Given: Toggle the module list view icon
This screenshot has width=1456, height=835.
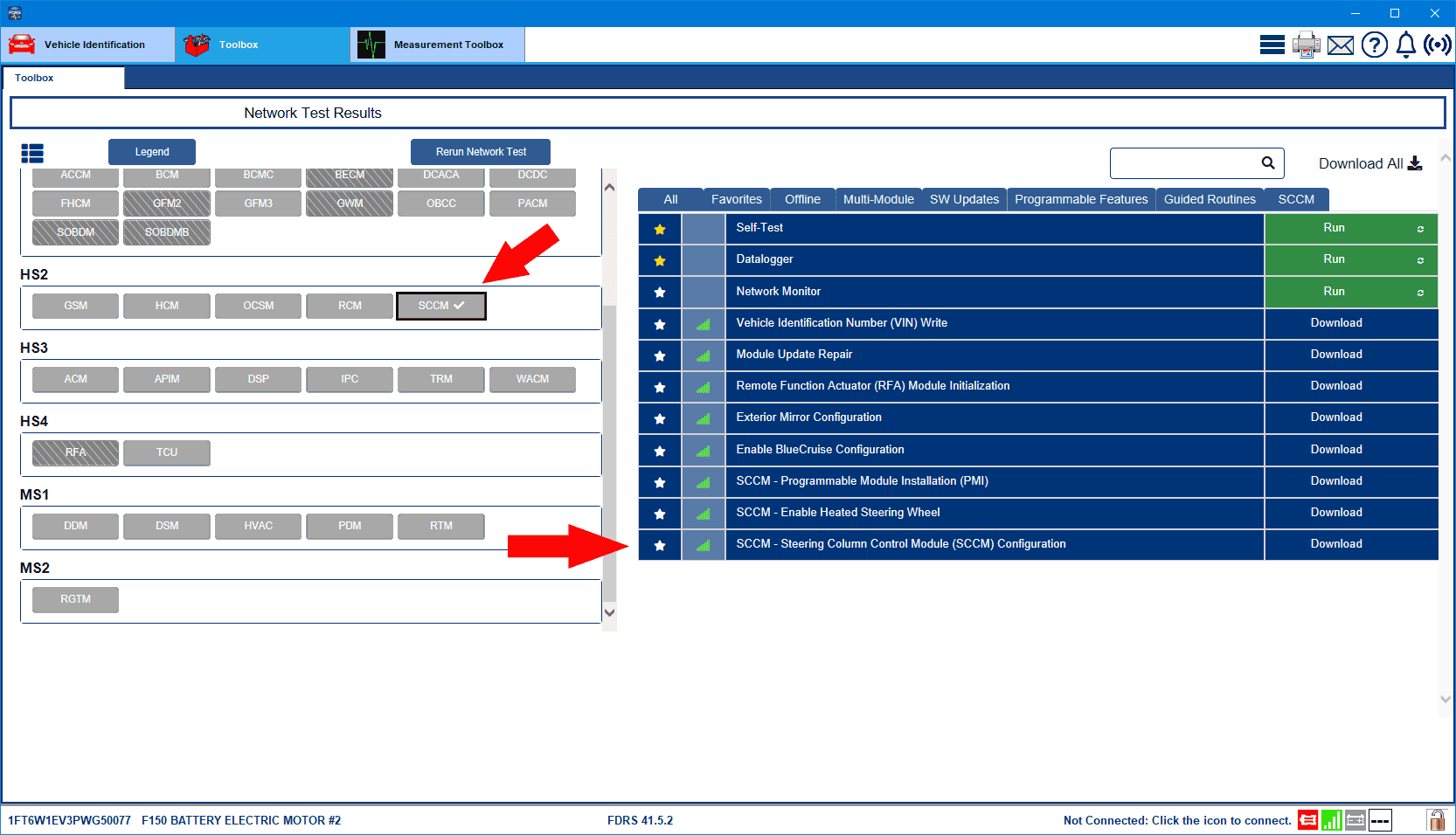Looking at the screenshot, I should point(32,154).
